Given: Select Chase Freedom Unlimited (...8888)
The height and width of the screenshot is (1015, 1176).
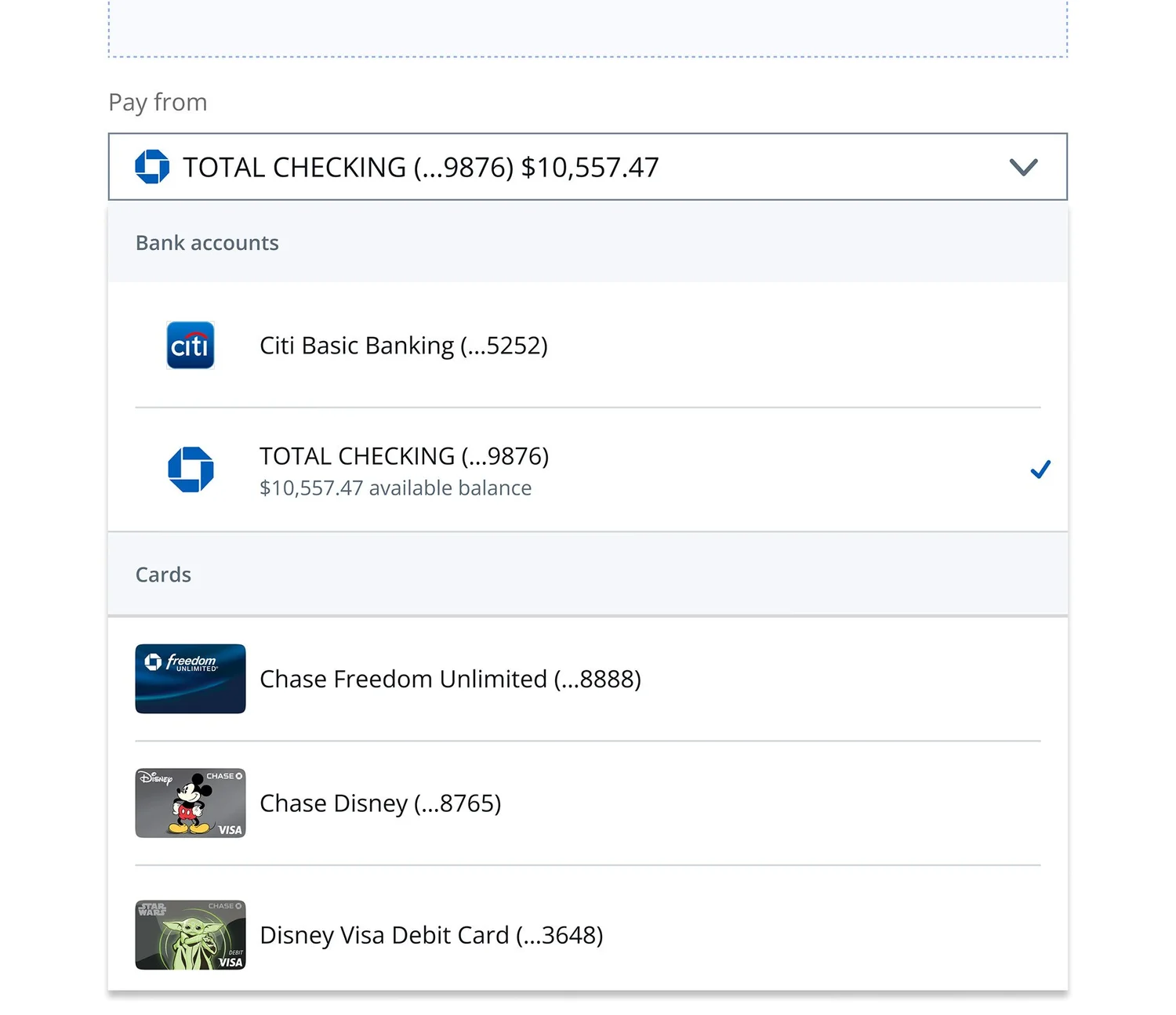Looking at the screenshot, I should pos(588,679).
